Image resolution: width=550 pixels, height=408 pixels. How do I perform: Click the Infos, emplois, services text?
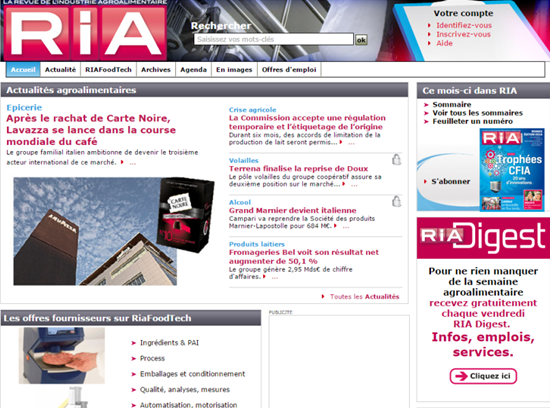483,344
